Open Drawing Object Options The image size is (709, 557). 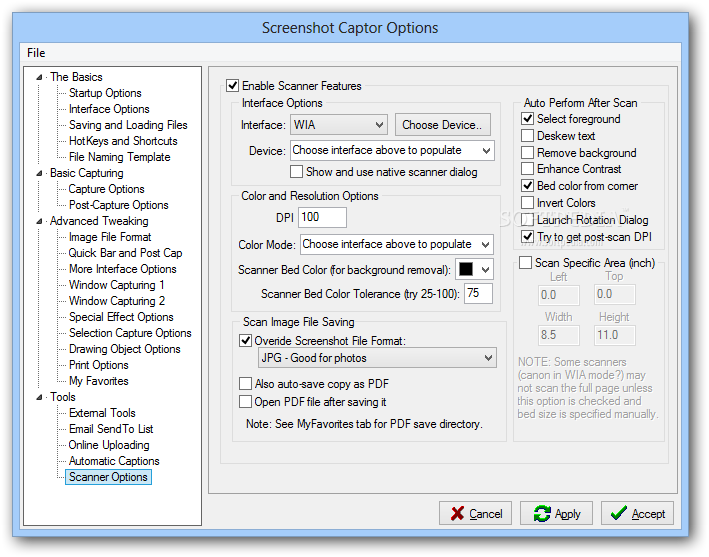(124, 349)
